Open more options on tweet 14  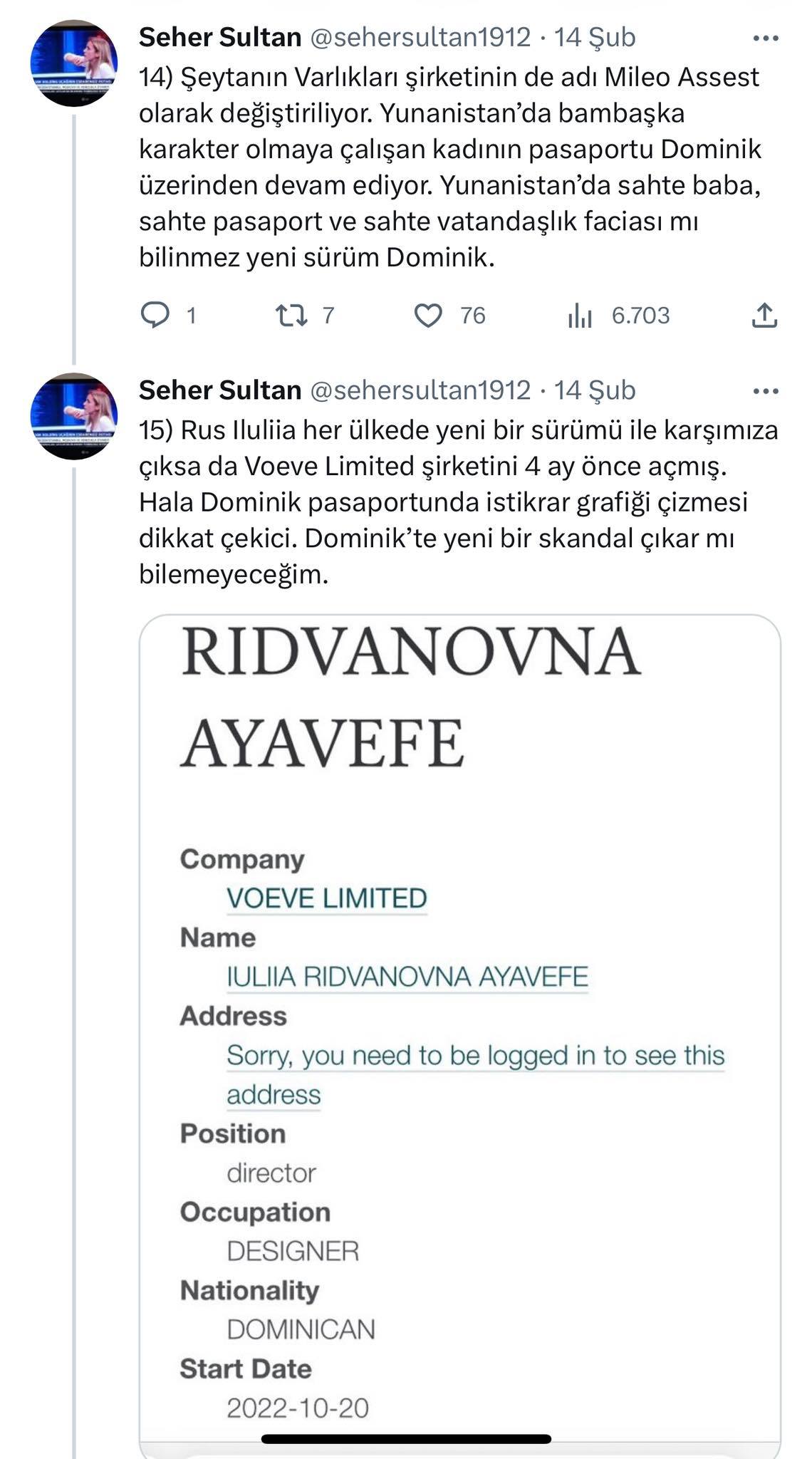[766, 38]
